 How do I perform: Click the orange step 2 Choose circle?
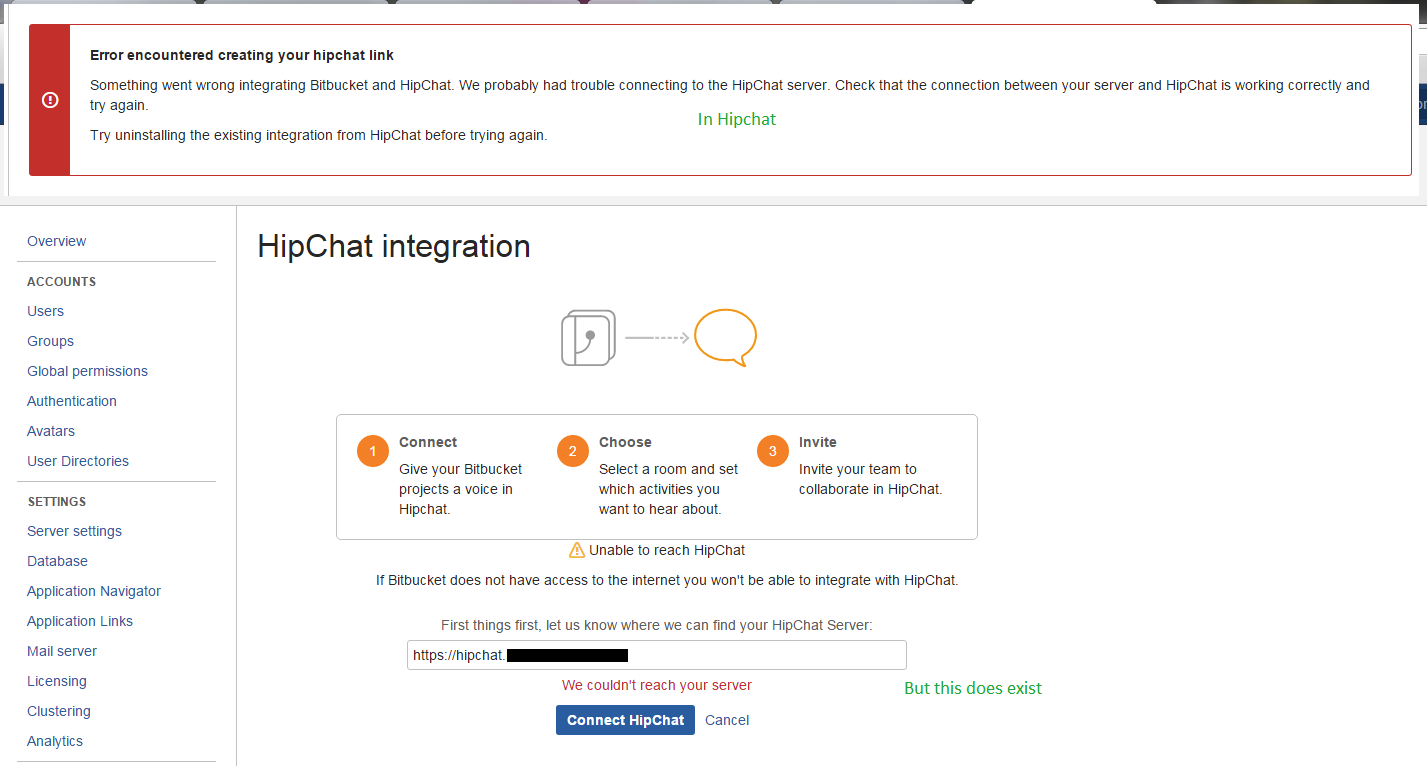(573, 451)
